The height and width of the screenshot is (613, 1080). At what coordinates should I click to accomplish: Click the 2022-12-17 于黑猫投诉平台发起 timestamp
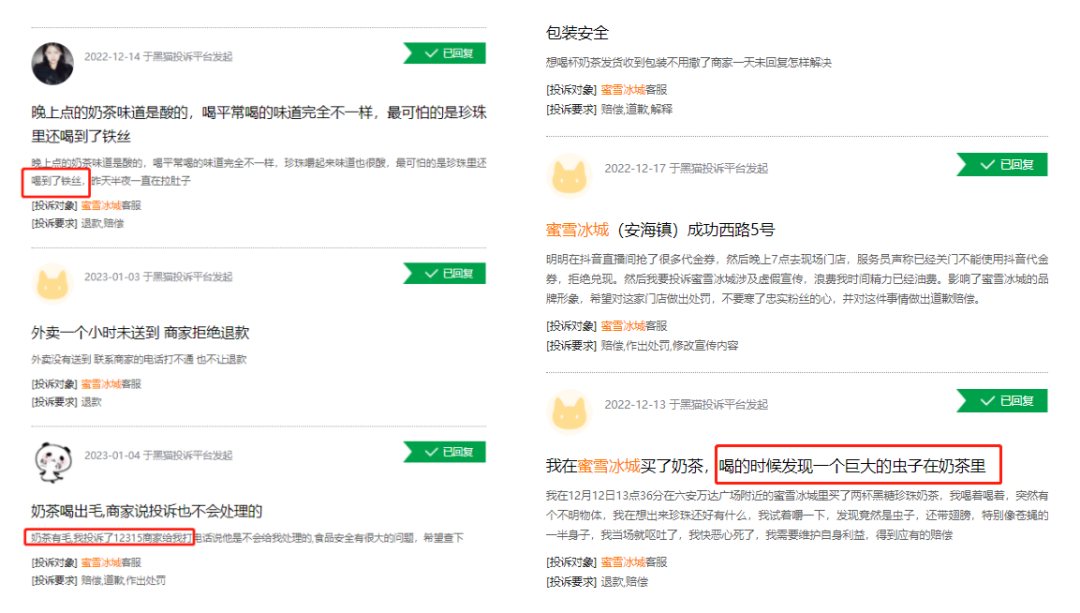click(x=686, y=168)
